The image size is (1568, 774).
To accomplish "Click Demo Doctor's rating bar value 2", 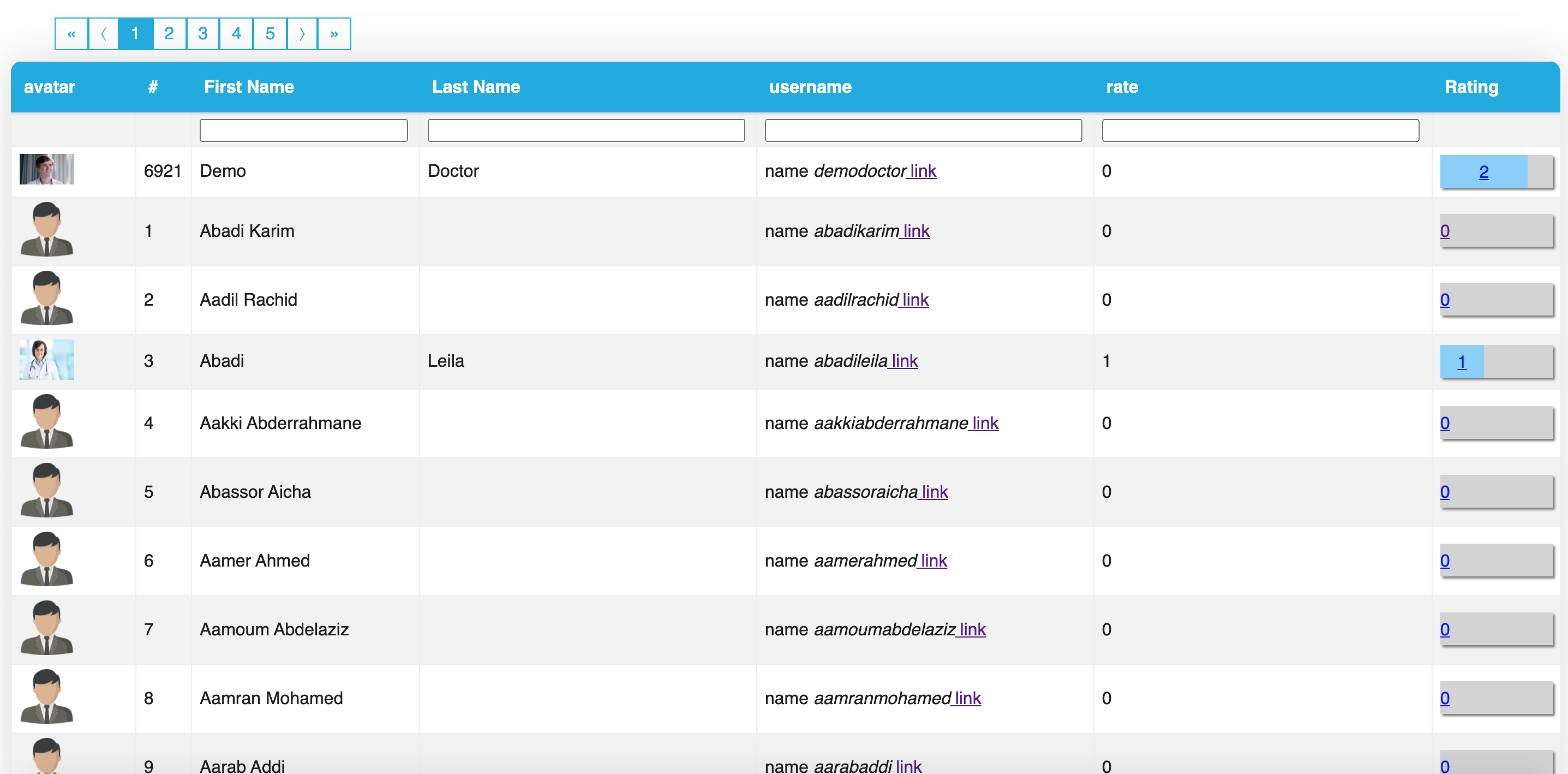I will [x=1483, y=172].
